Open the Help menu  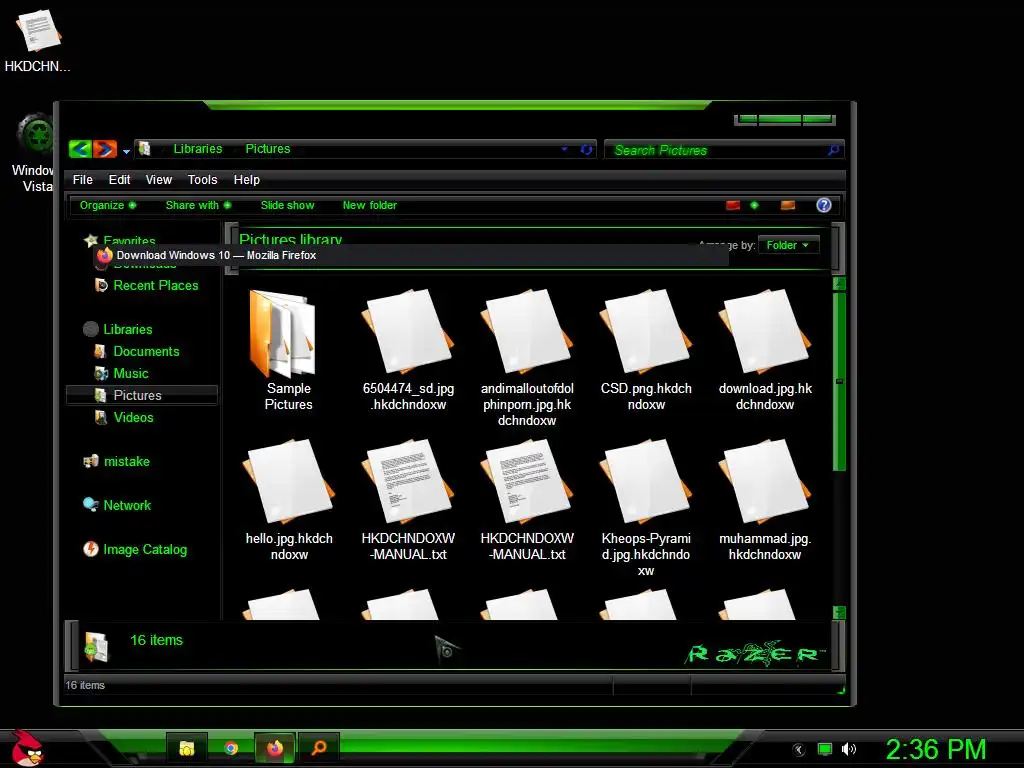[x=247, y=180]
